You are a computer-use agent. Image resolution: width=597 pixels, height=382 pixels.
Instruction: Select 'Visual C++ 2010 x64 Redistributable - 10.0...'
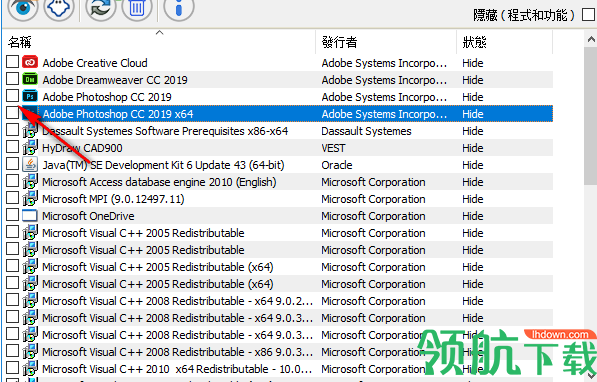click(x=177, y=369)
